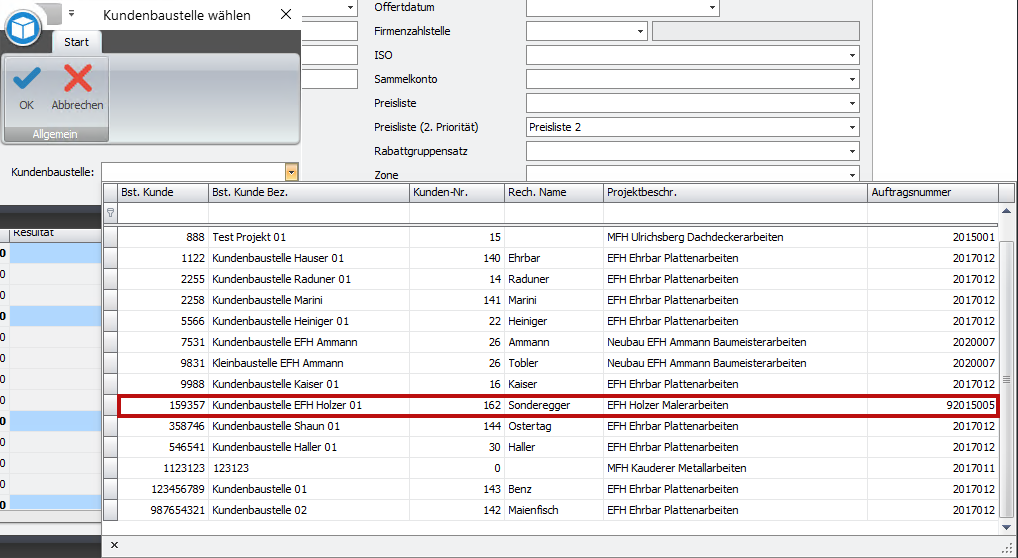
Task: Open the ISO dropdown list
Action: click(x=852, y=55)
